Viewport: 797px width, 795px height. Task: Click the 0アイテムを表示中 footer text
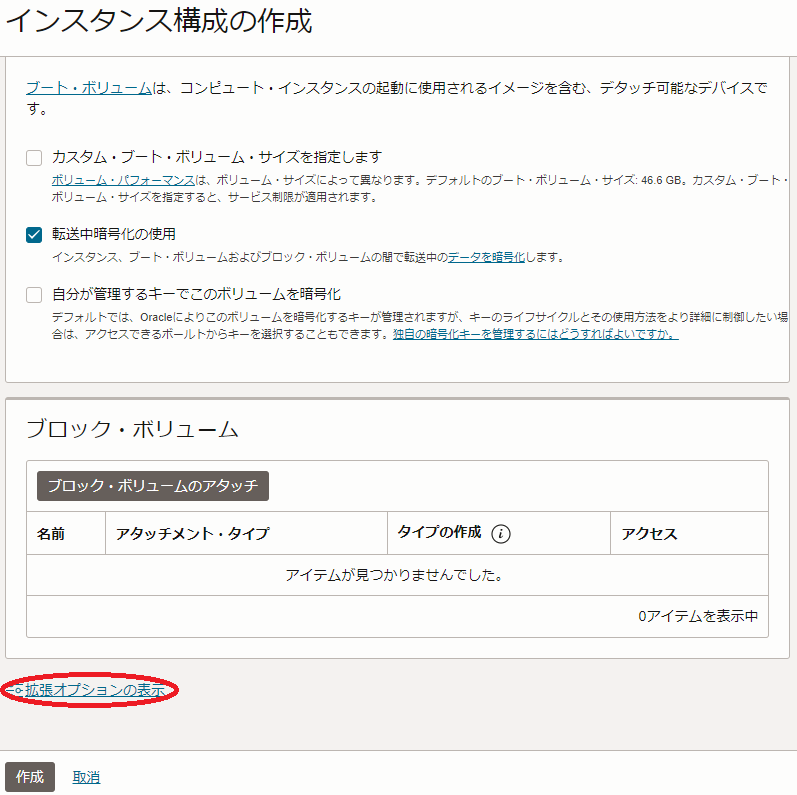pyautogui.click(x=698, y=616)
